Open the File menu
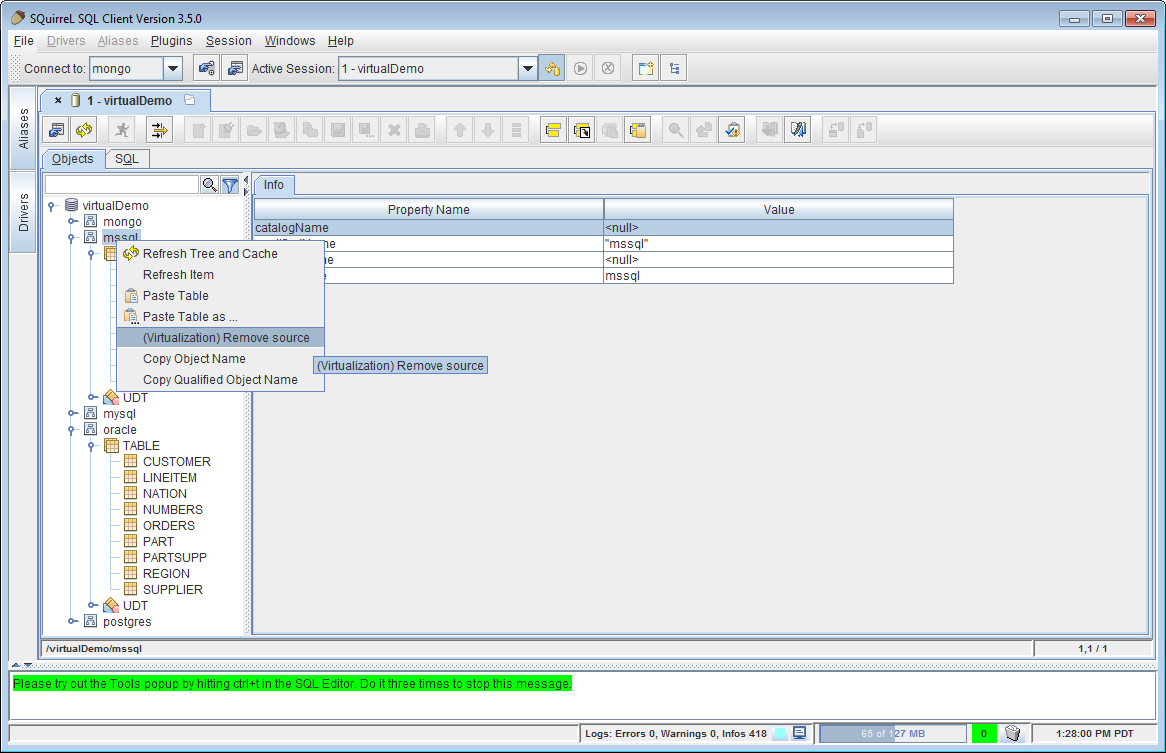Image resolution: width=1166 pixels, height=753 pixels. click(24, 41)
